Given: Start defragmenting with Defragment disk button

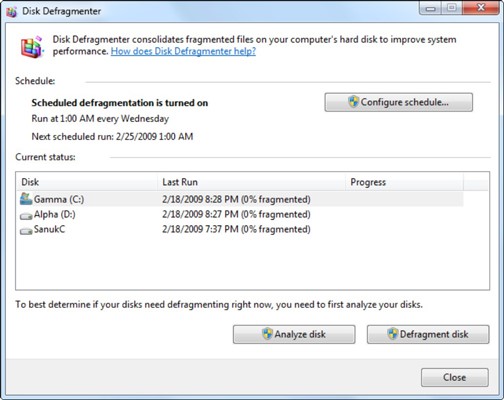Looking at the screenshot, I should click(428, 334).
